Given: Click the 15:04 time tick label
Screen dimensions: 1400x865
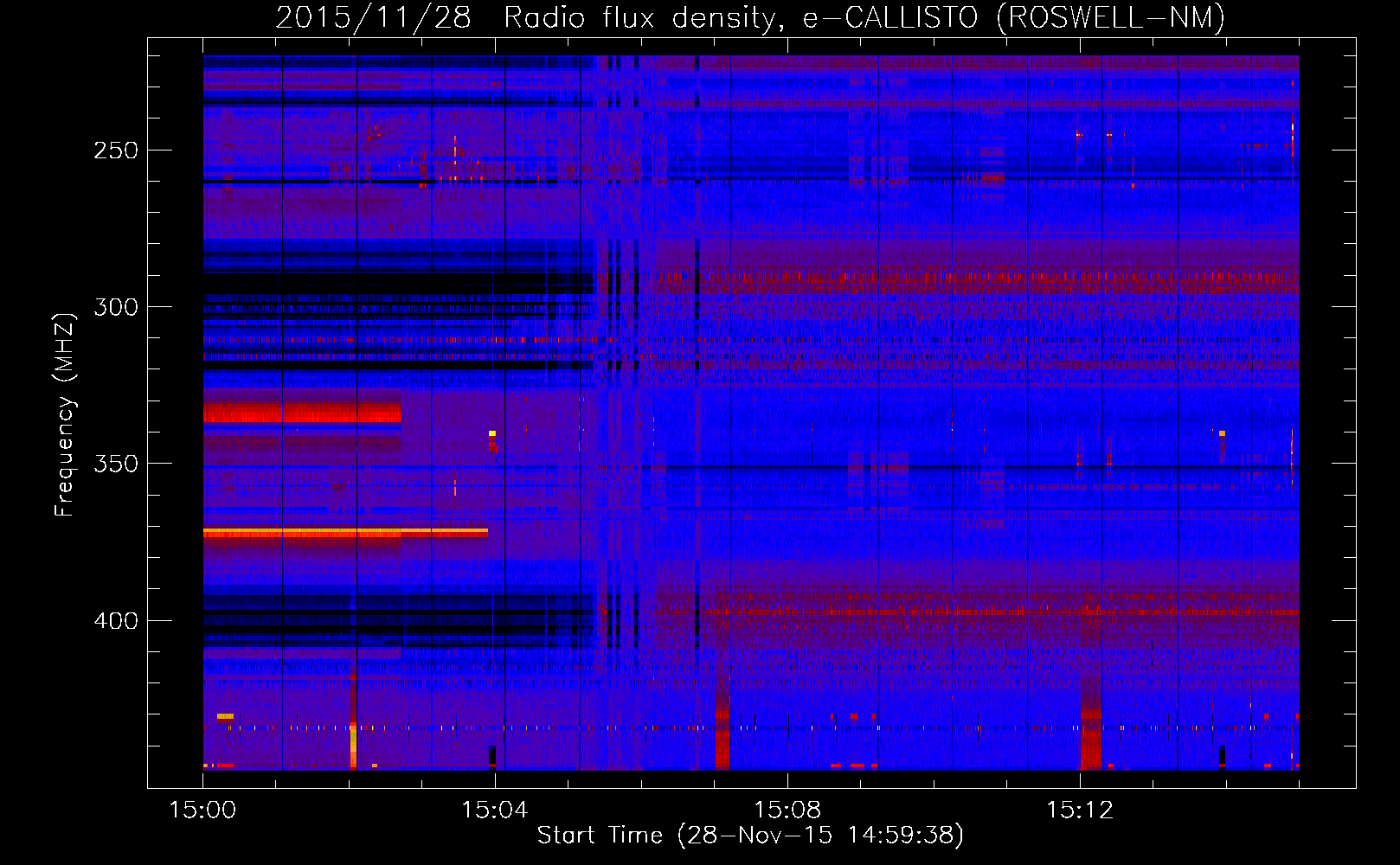Looking at the screenshot, I should pos(495,811).
